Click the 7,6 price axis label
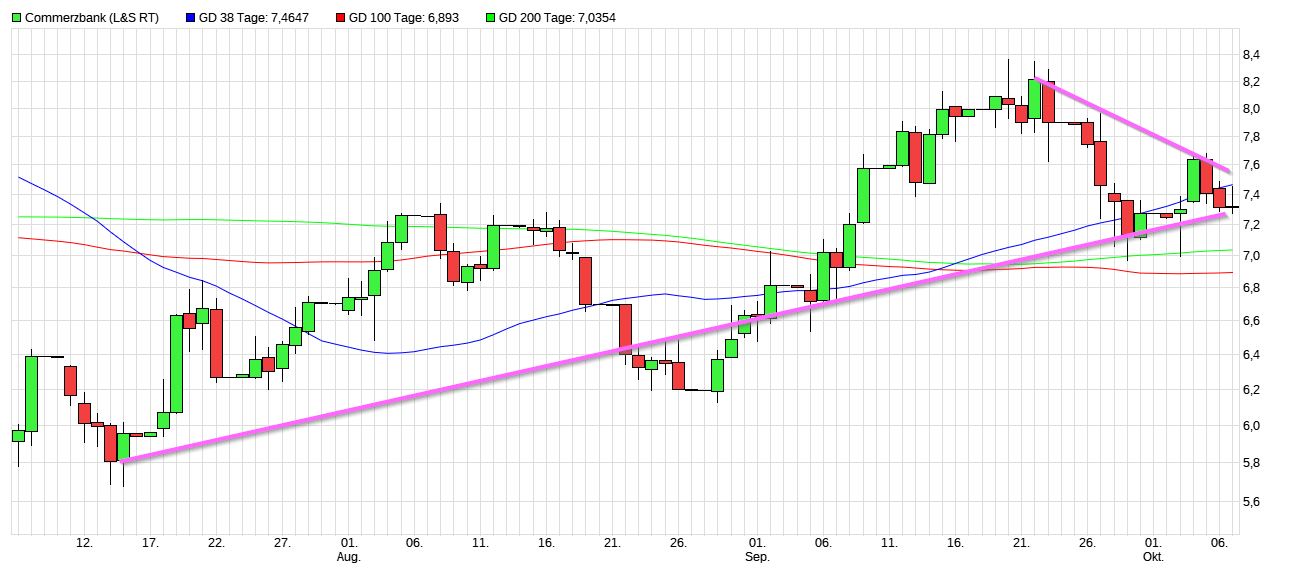The width and height of the screenshot is (1305, 568). click(x=1251, y=165)
